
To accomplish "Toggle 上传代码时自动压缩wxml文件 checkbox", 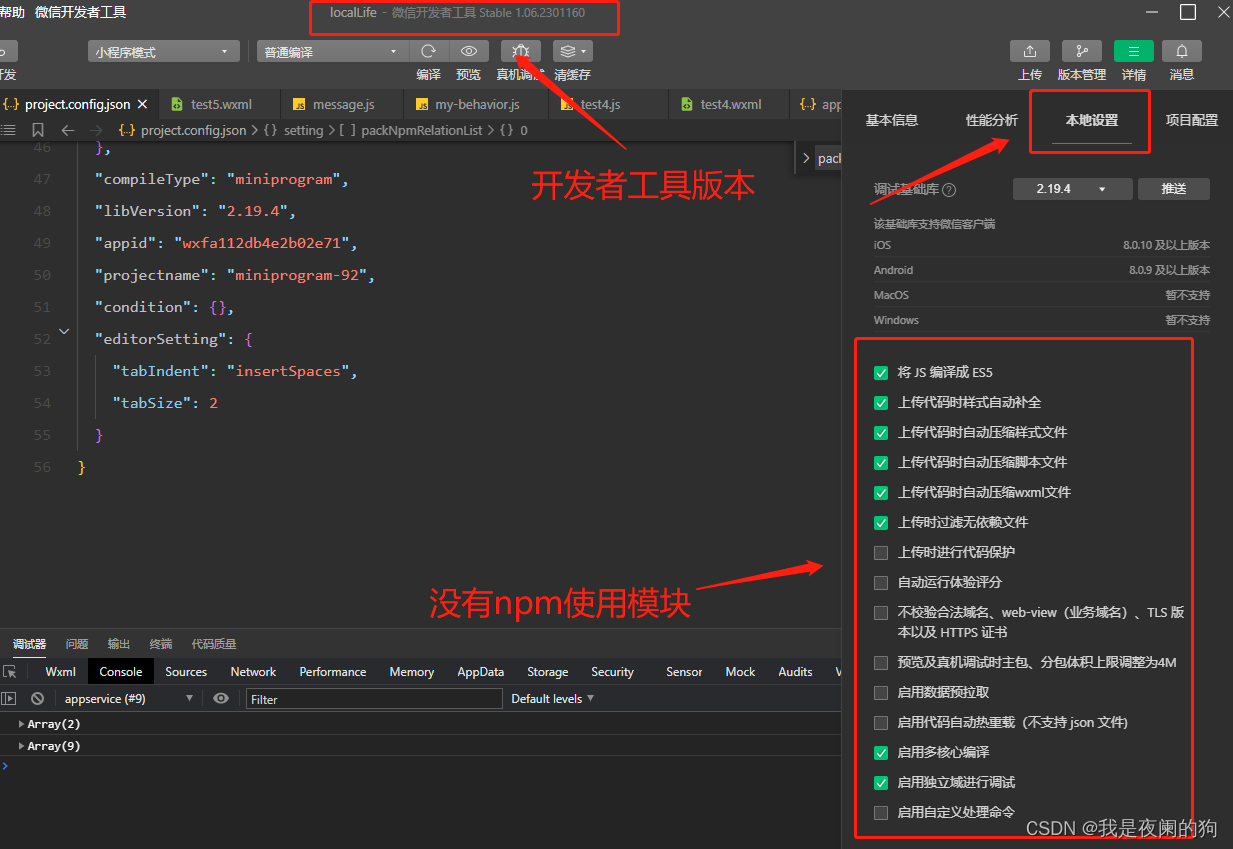I will [881, 493].
